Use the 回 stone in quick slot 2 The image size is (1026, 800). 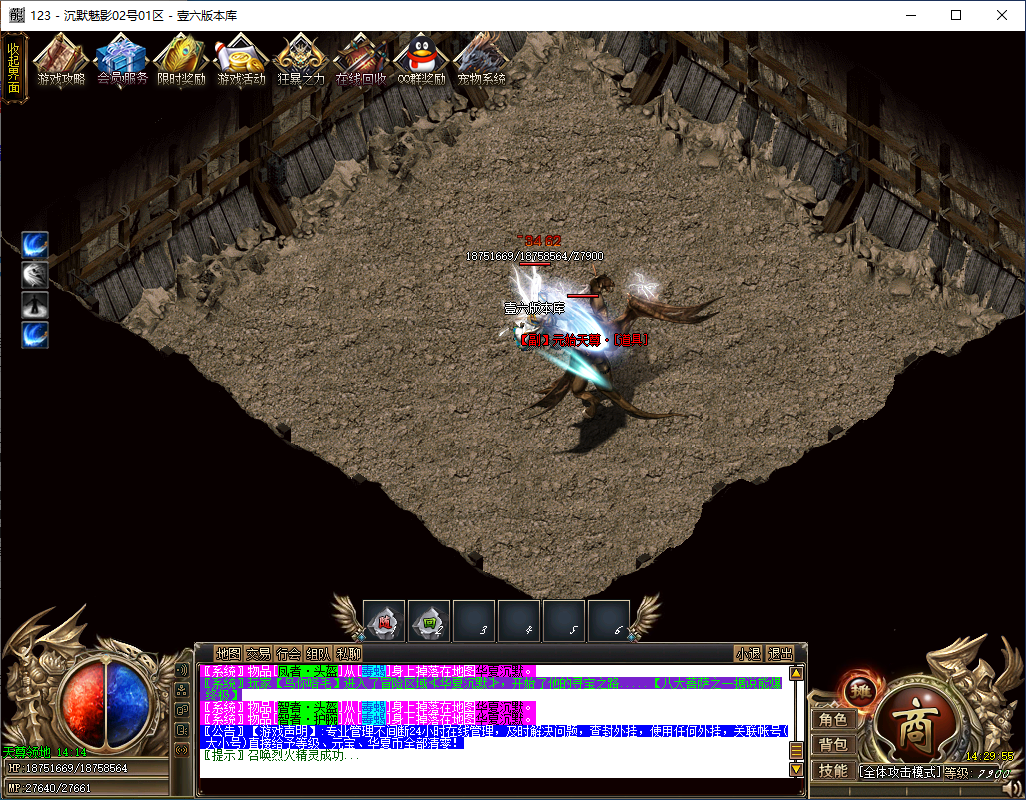click(429, 621)
